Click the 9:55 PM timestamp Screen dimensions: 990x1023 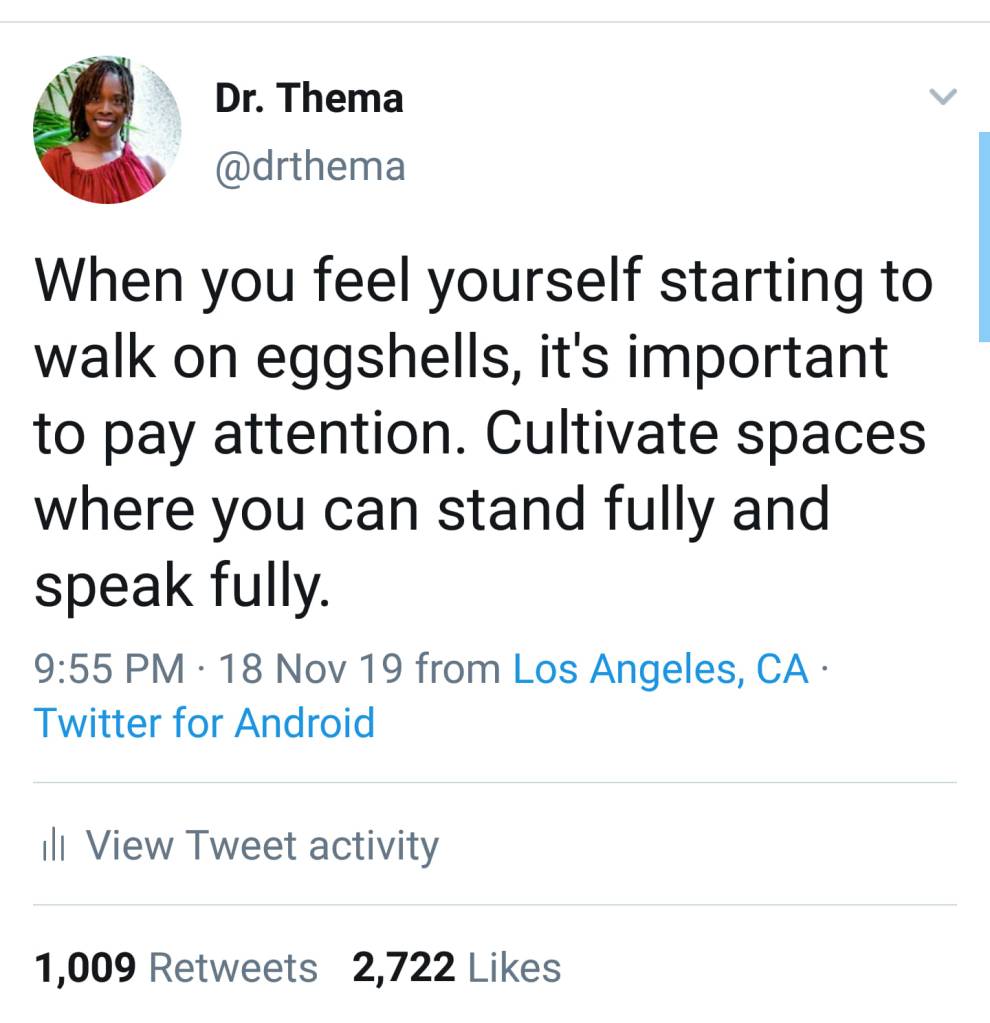(109, 669)
